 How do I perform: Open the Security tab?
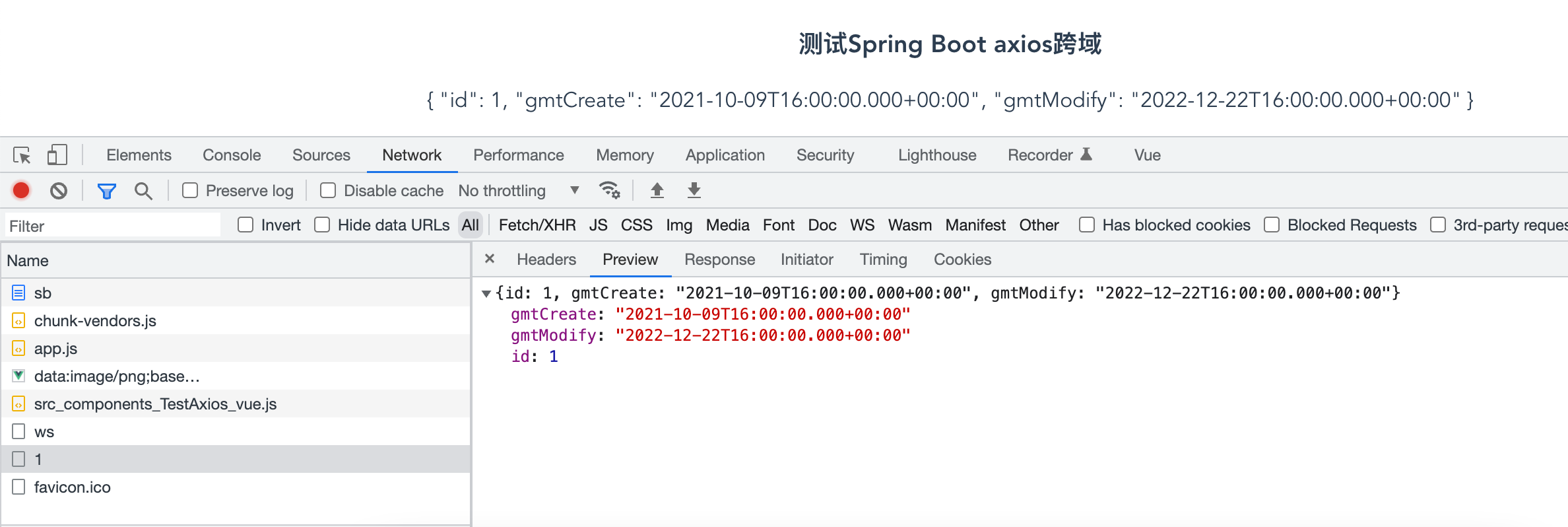(x=826, y=155)
